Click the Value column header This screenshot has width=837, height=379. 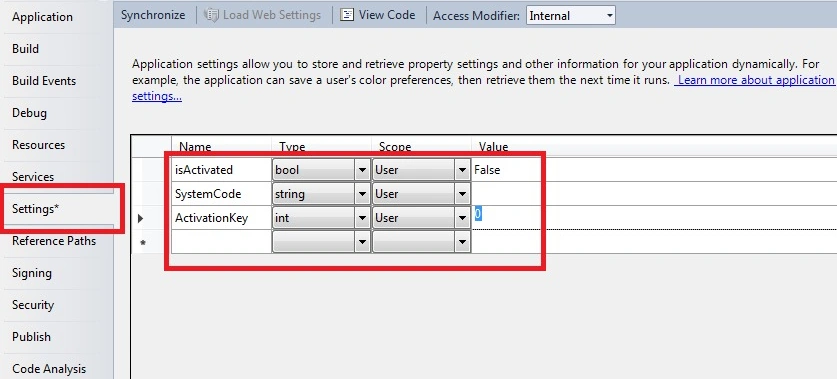pos(654,147)
